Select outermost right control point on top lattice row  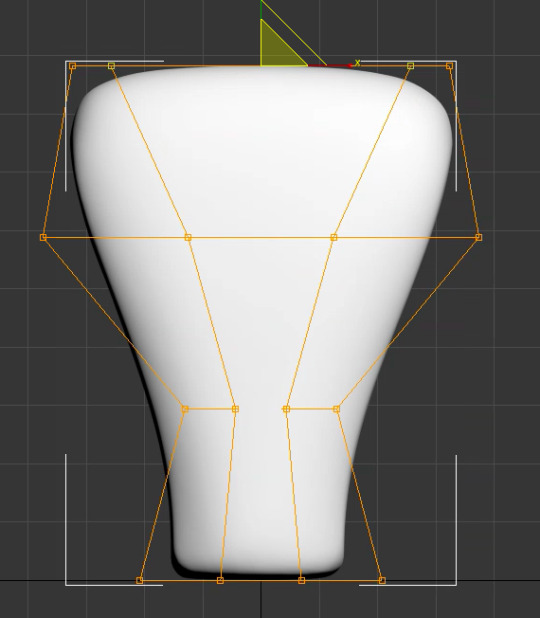point(449,66)
